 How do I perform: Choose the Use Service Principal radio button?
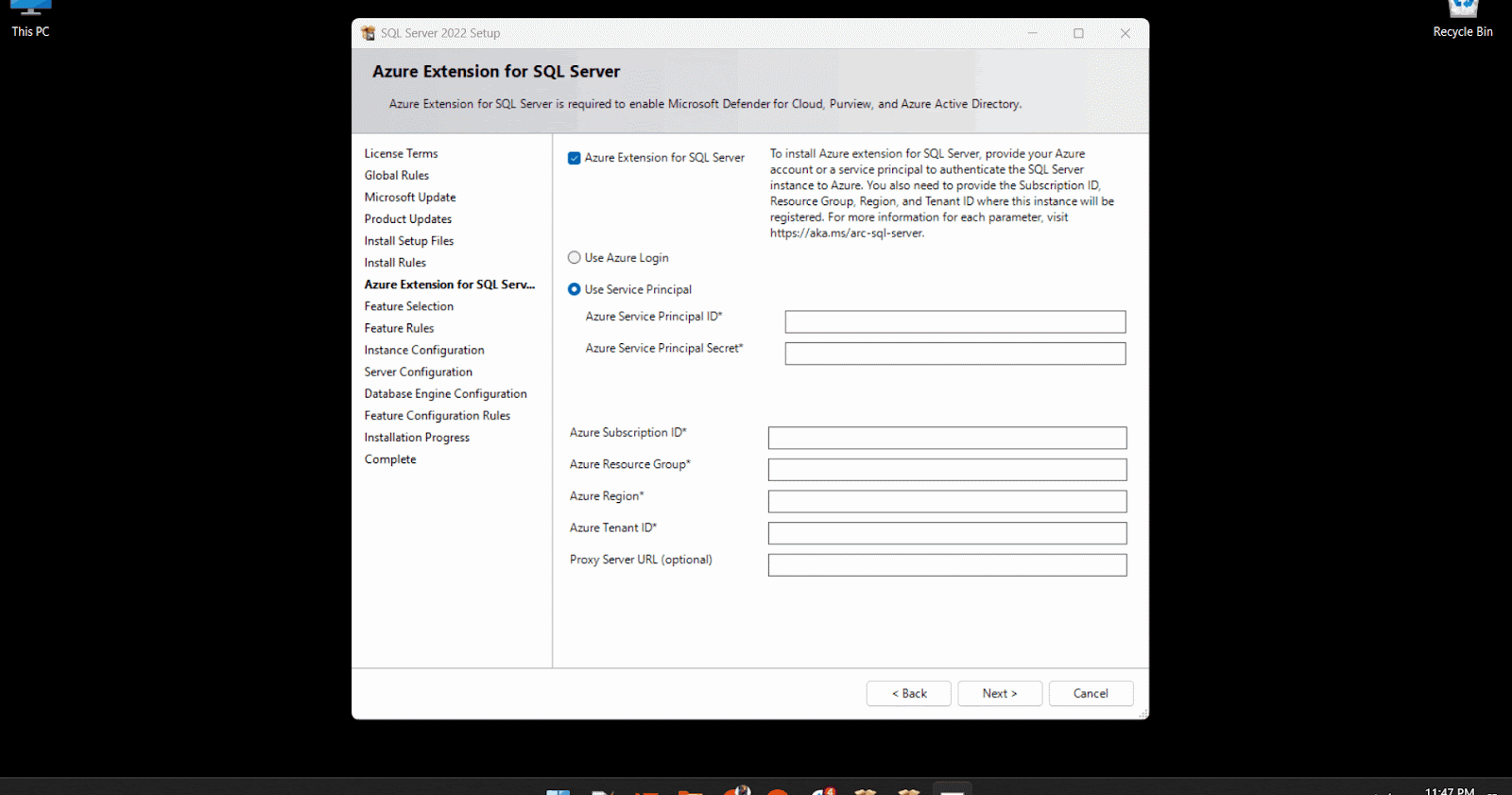click(574, 289)
